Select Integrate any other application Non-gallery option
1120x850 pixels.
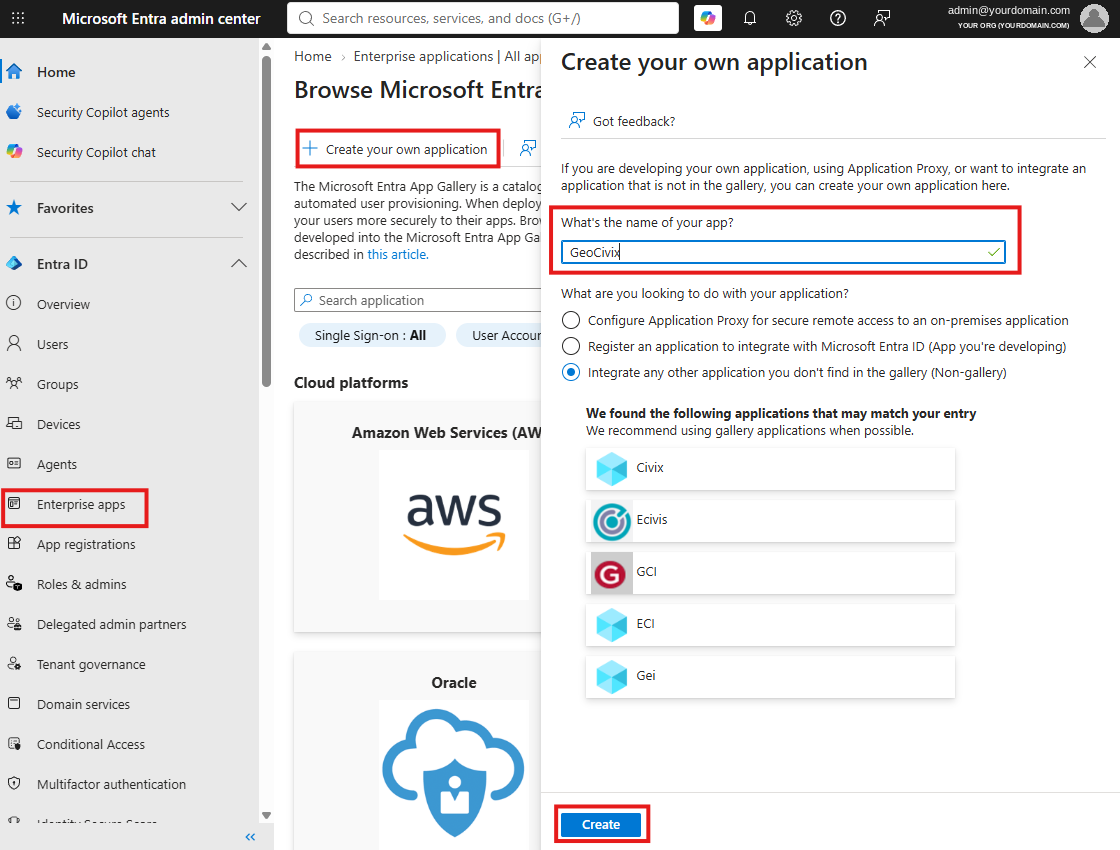point(571,372)
